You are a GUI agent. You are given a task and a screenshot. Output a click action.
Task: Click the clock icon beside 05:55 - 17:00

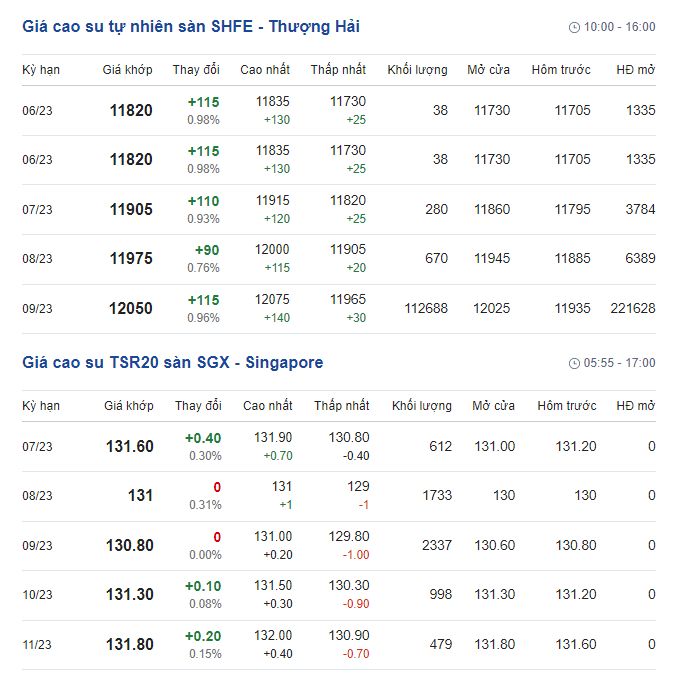click(x=574, y=364)
